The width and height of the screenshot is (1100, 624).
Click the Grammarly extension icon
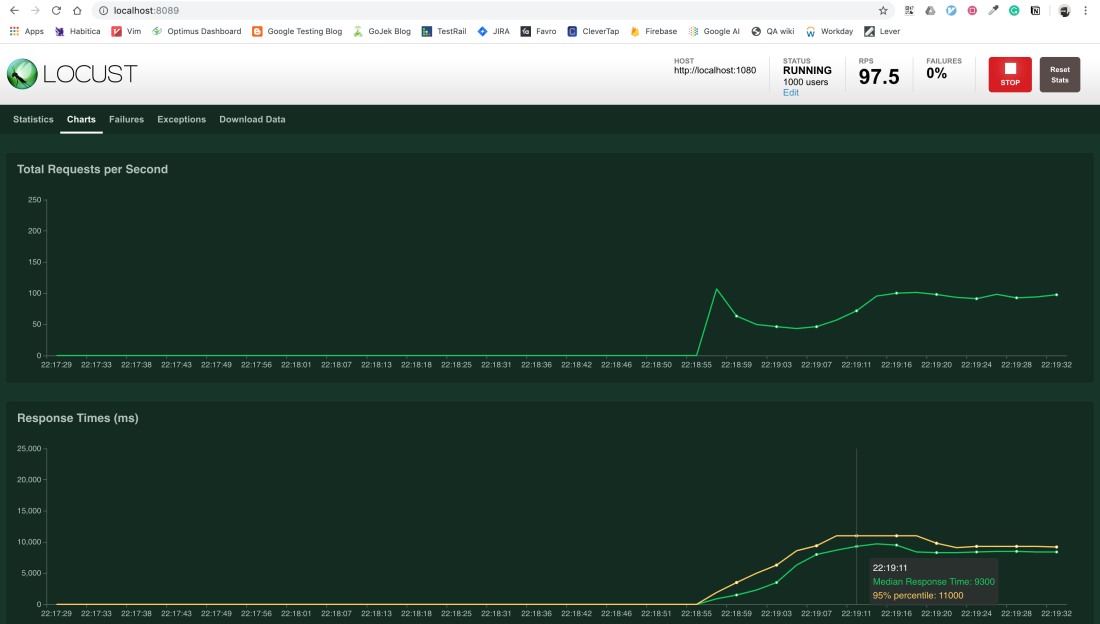[1014, 11]
